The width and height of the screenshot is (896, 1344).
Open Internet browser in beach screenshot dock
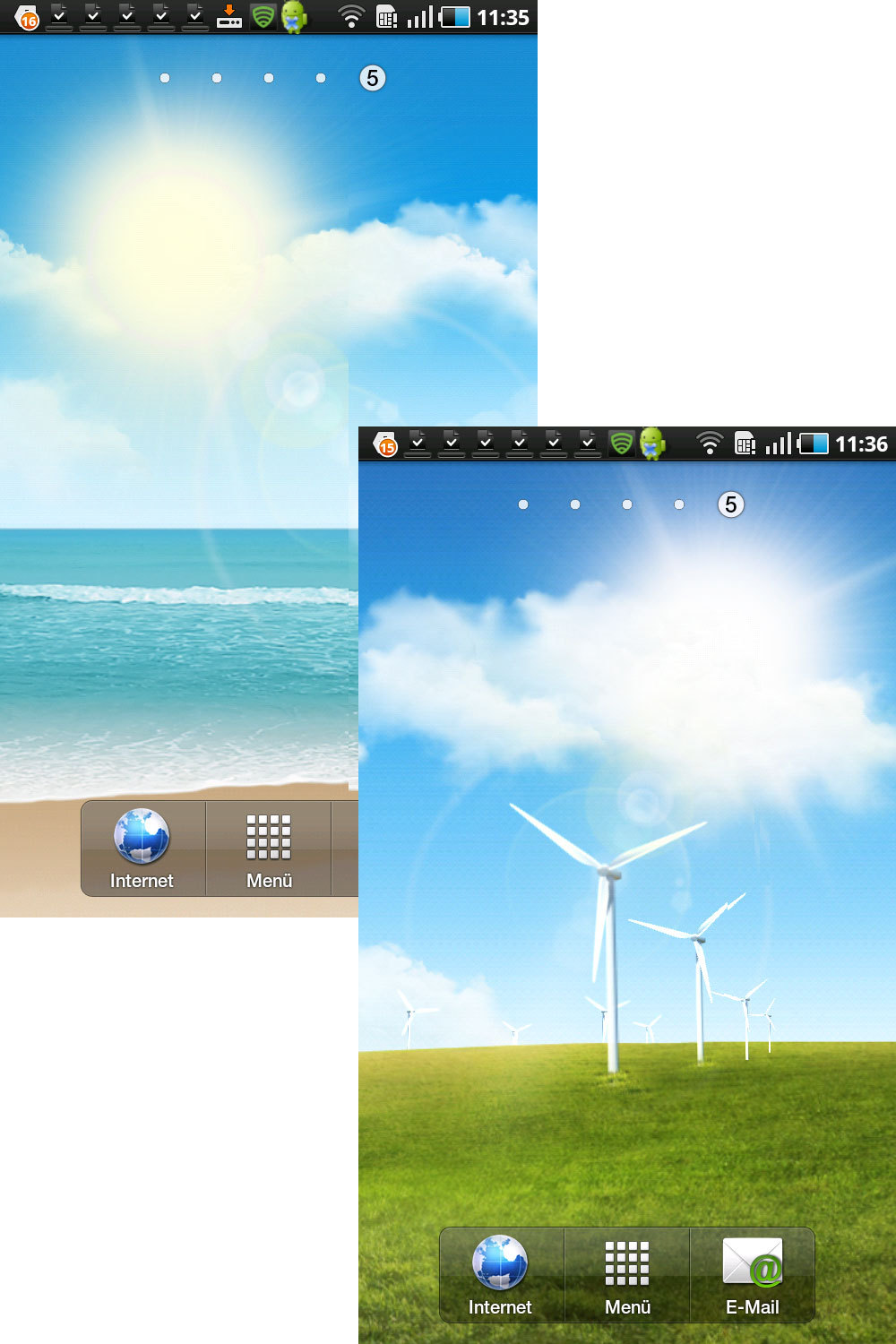pyautogui.click(x=142, y=848)
